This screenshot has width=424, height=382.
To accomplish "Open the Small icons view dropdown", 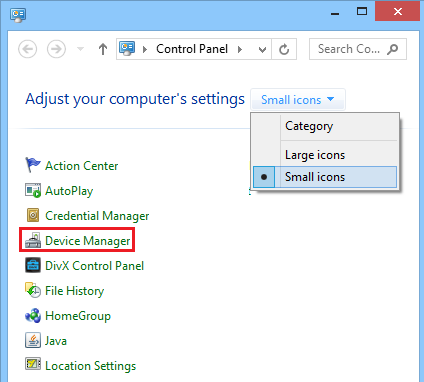I will pyautogui.click(x=298, y=99).
